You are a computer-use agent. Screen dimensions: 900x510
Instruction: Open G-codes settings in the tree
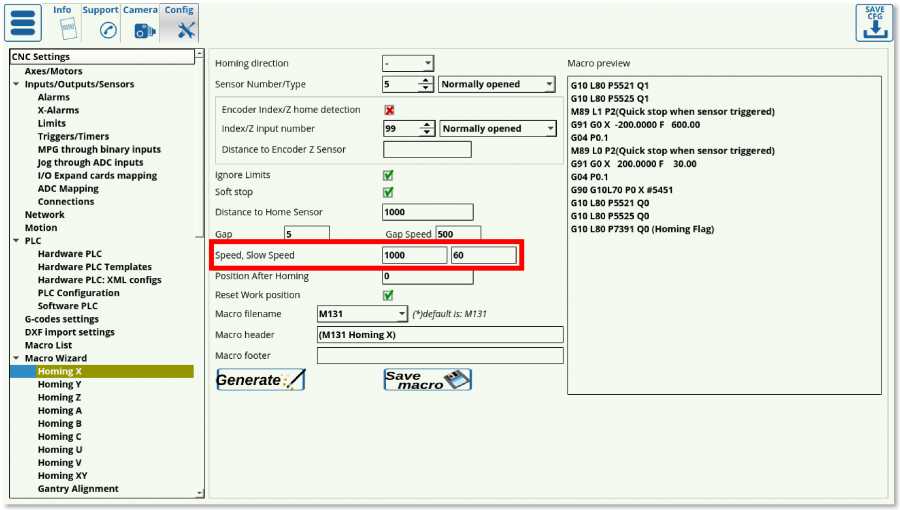(61, 319)
